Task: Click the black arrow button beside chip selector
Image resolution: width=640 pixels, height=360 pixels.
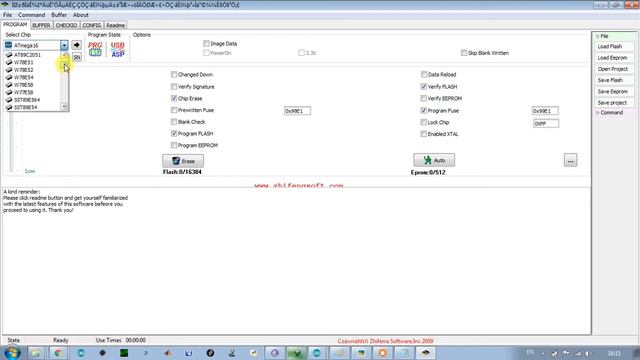Action: click(76, 45)
